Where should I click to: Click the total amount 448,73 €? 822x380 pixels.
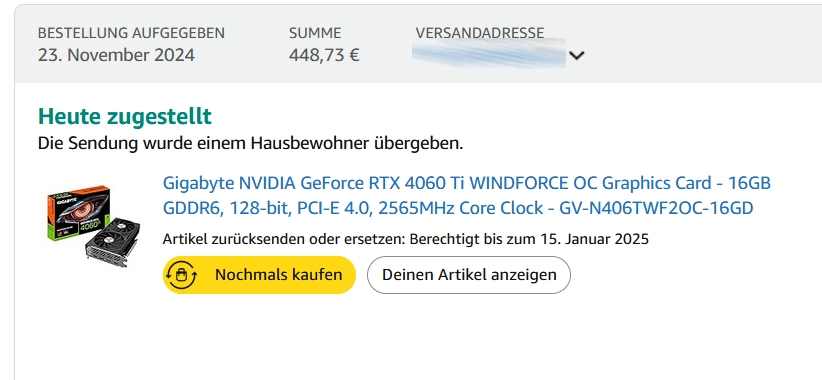tap(324, 55)
